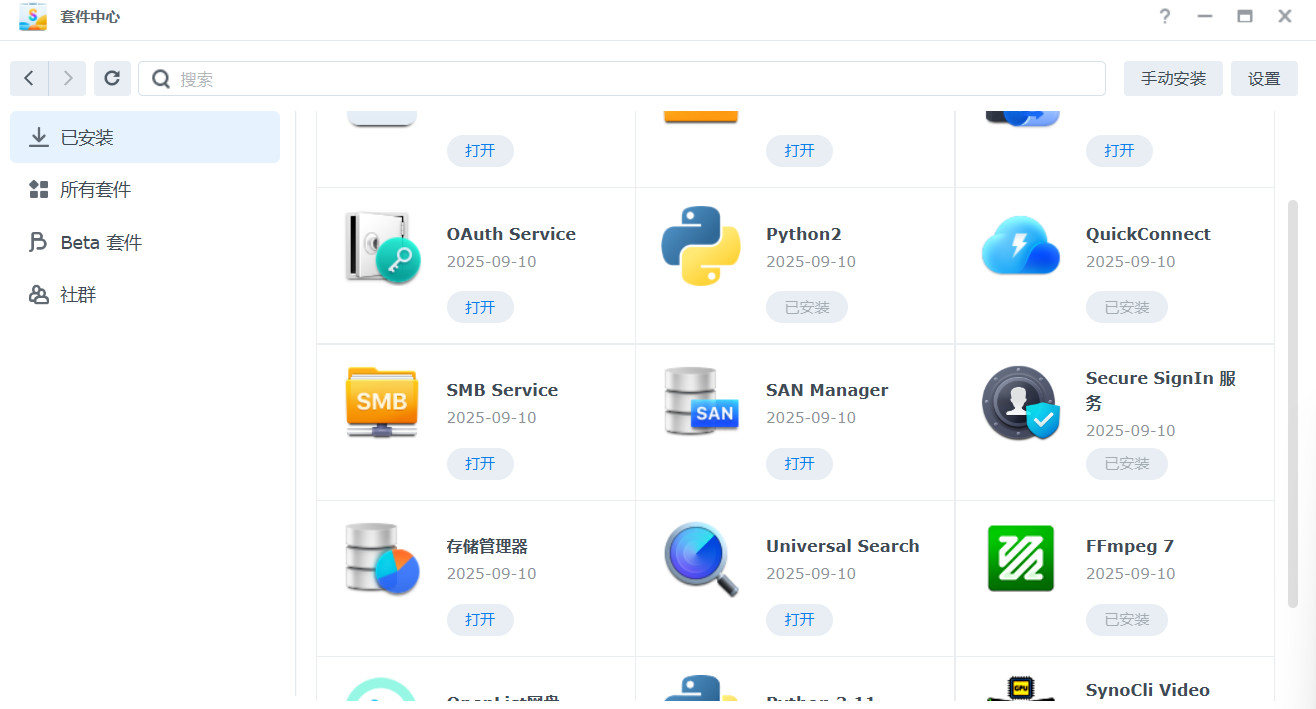Click the Secure SignIn 服务 package title
Viewport: 1316px width, 709px height.
(1161, 390)
